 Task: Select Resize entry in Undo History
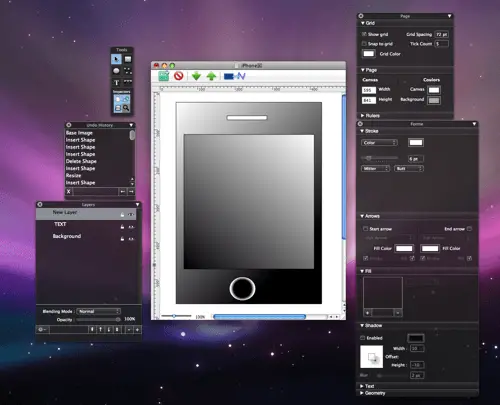click(73, 175)
